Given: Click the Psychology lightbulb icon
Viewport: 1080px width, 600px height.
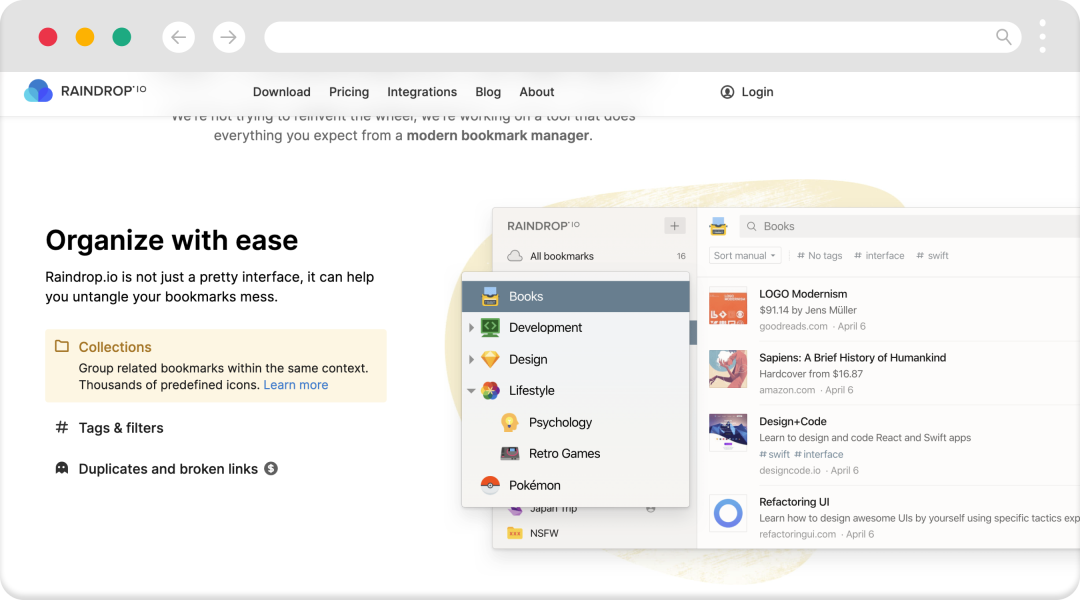Looking at the screenshot, I should [509, 422].
